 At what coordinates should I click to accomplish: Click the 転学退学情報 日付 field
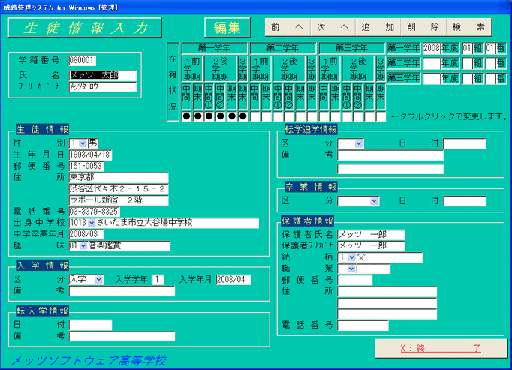point(464,144)
